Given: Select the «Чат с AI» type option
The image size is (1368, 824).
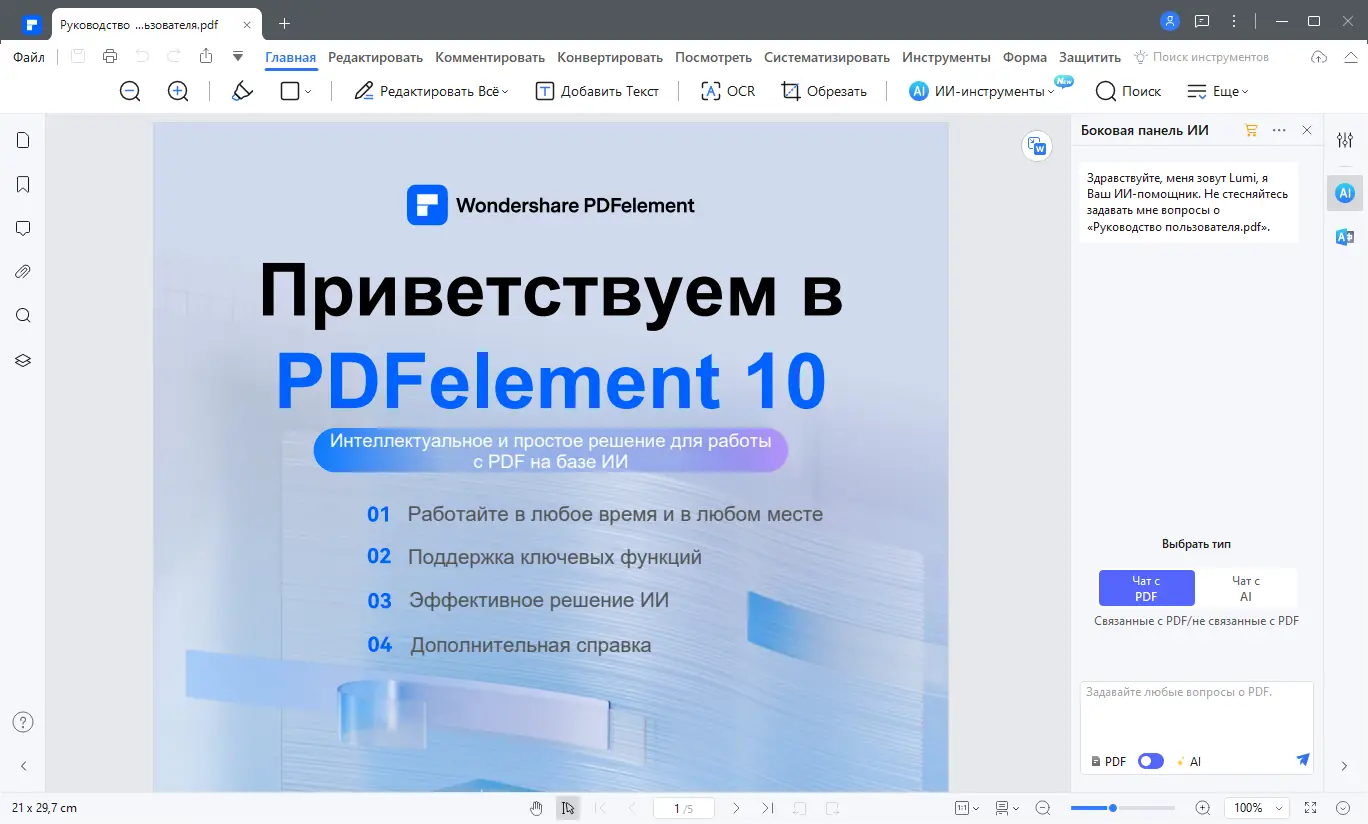Looking at the screenshot, I should pyautogui.click(x=1247, y=588).
